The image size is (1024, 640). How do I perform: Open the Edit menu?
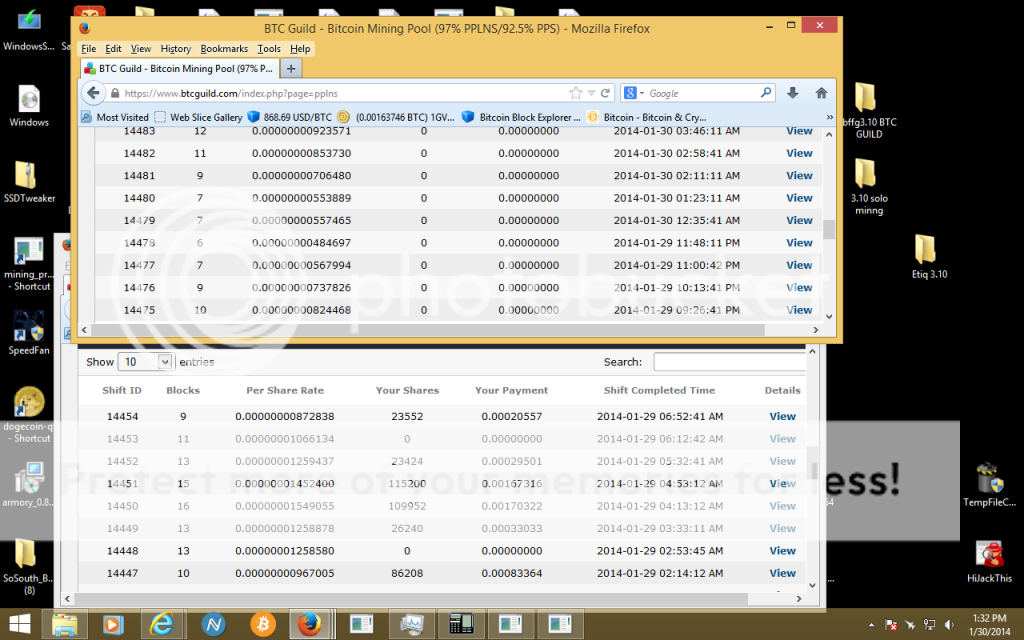point(113,49)
